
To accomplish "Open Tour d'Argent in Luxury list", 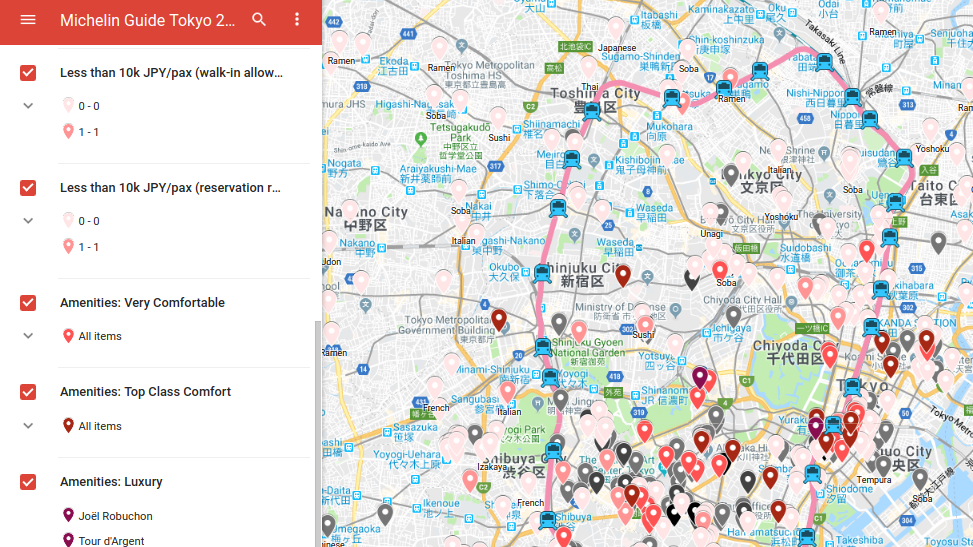I will (x=111, y=541).
